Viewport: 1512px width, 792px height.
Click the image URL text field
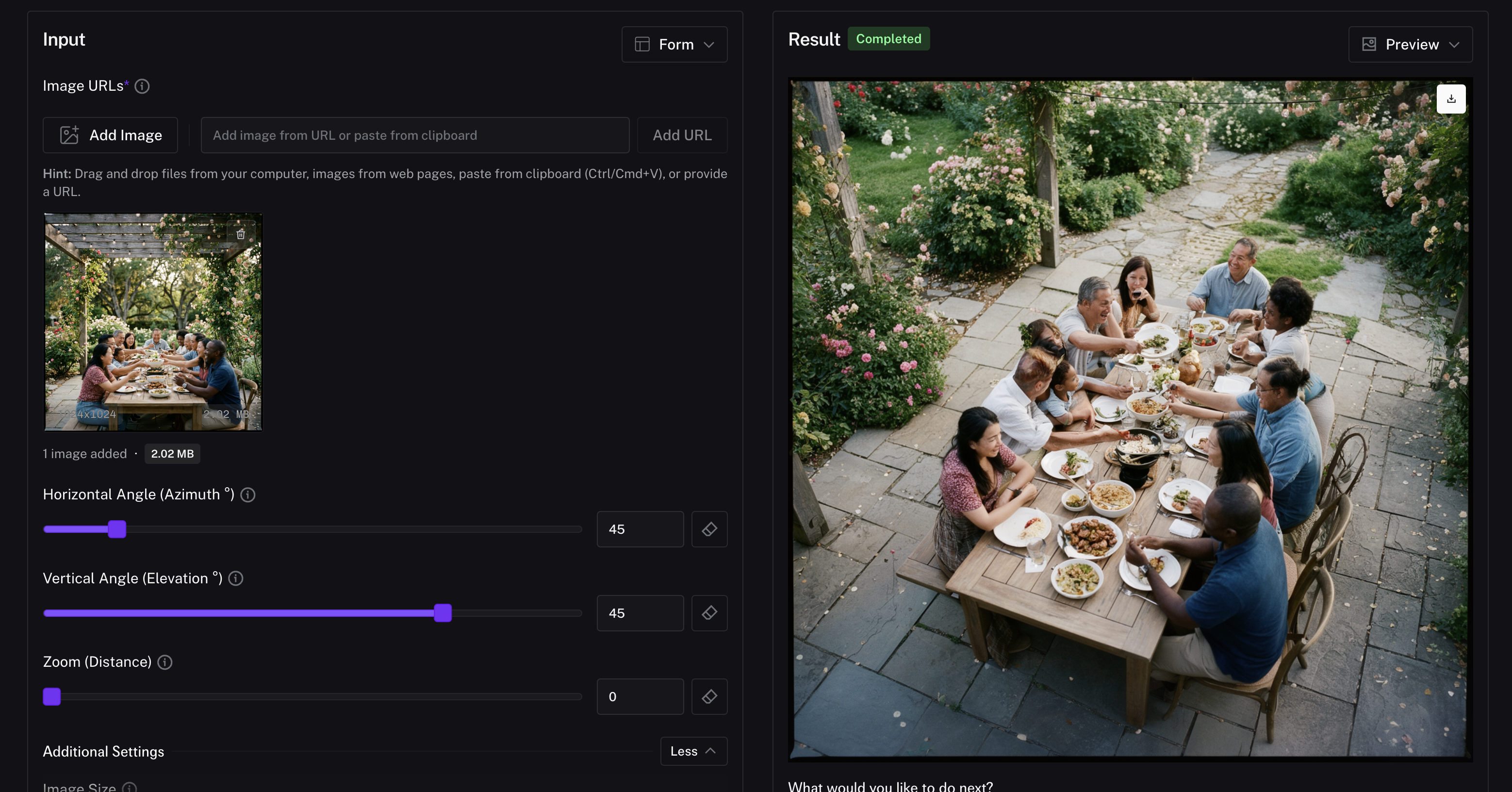pos(414,135)
